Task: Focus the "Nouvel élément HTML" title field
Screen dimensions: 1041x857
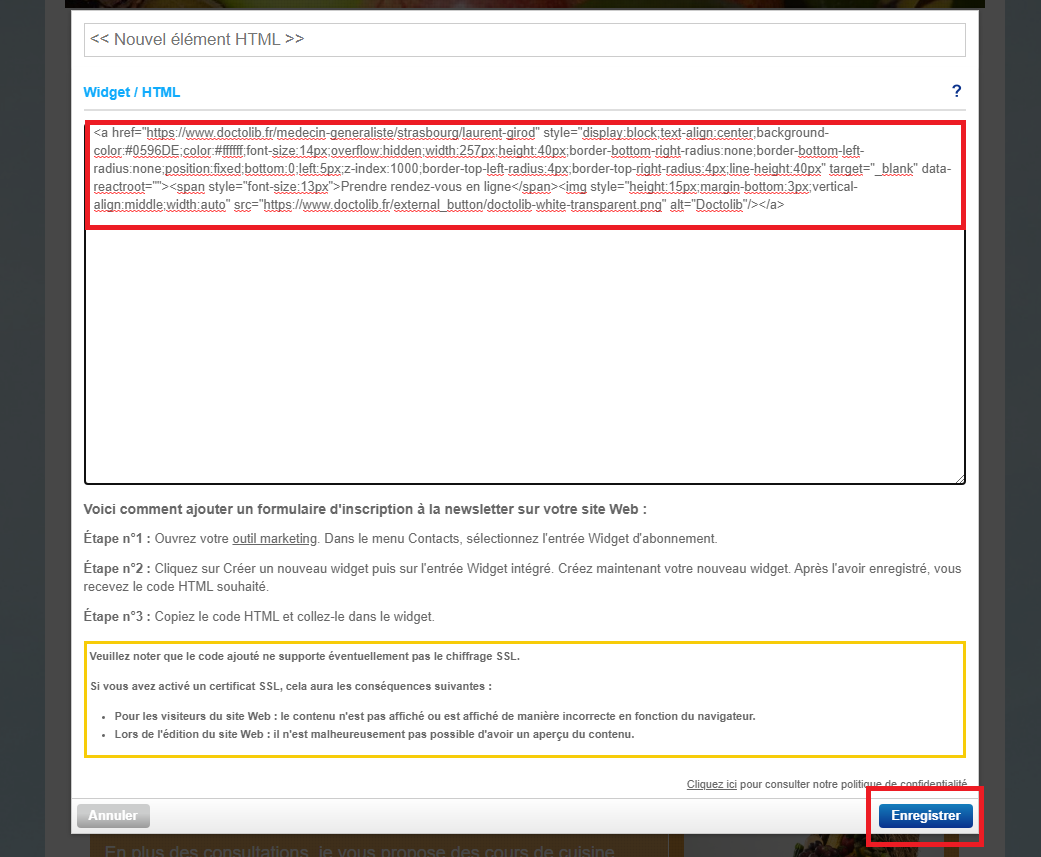Action: click(524, 40)
